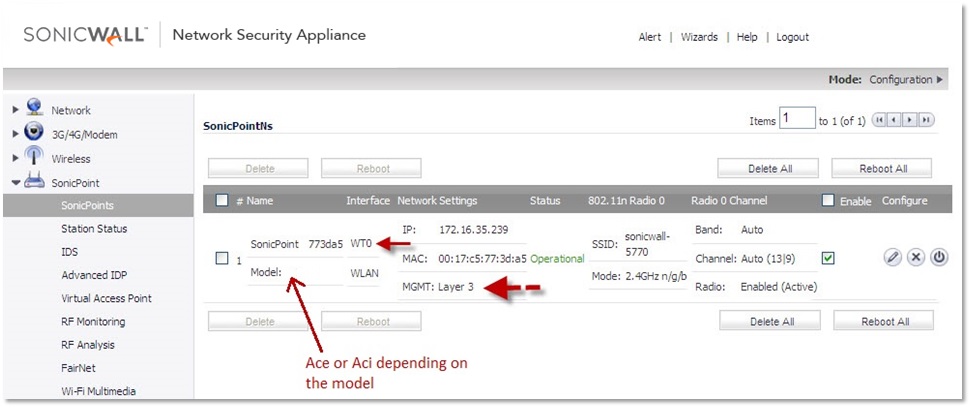Sort by the Name column header

pos(259,201)
